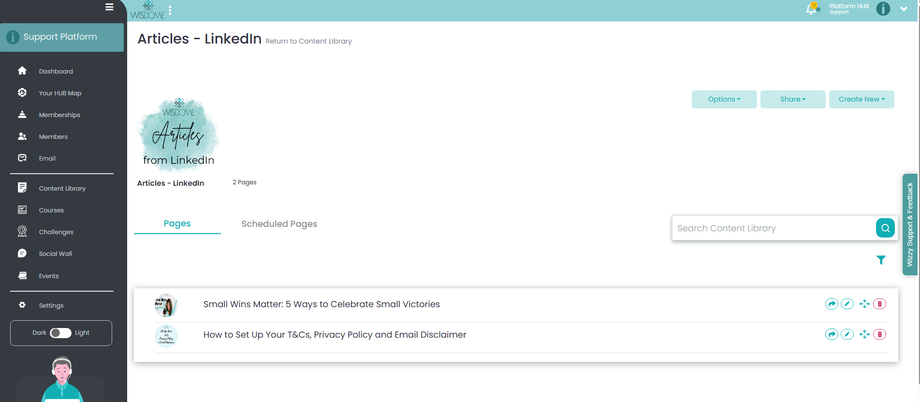Click the Search Content Library field
Image resolution: width=920 pixels, height=402 pixels.
pos(773,228)
